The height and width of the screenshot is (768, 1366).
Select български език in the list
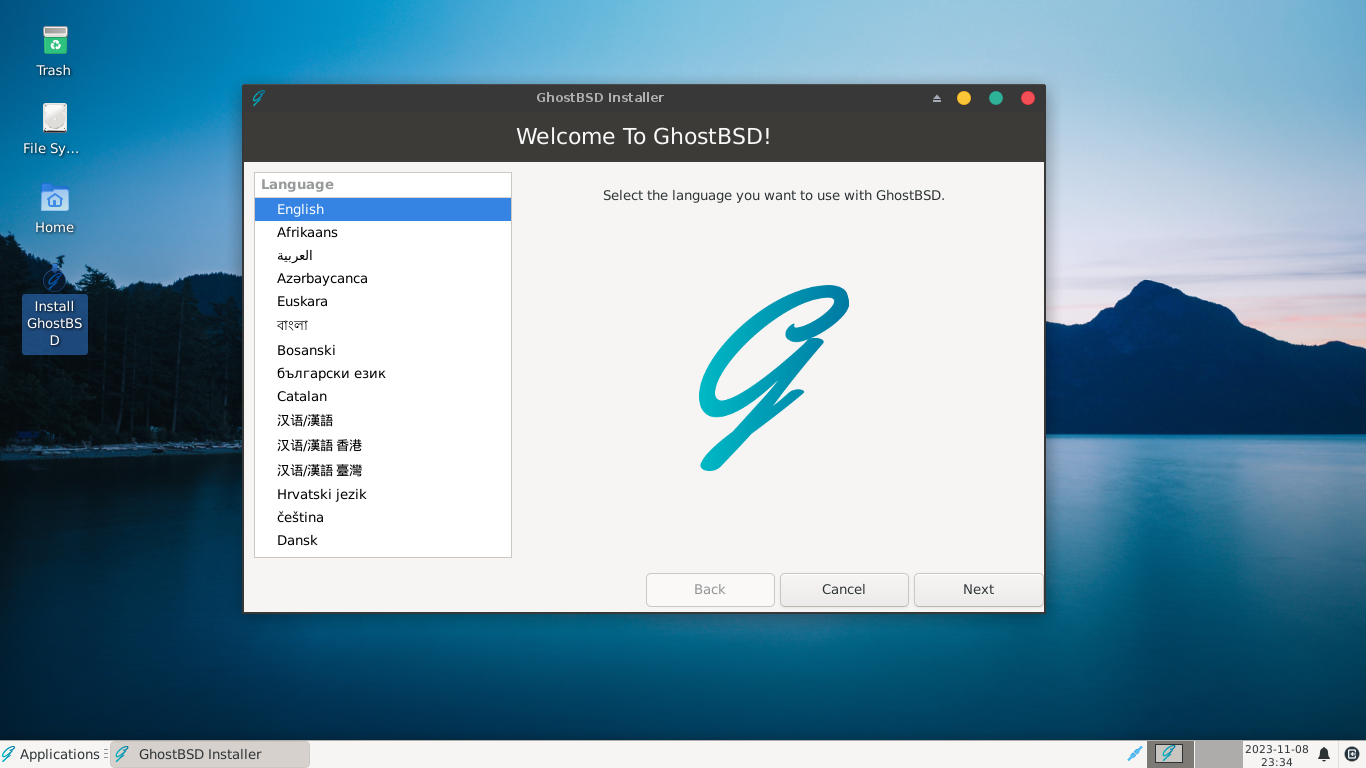pos(383,373)
